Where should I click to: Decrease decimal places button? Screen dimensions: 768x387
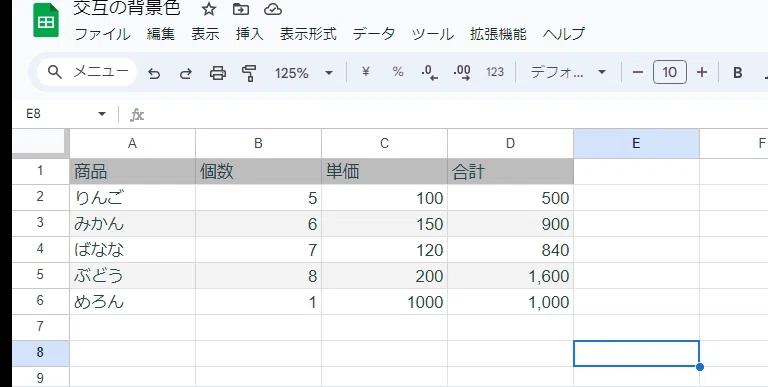coord(430,73)
